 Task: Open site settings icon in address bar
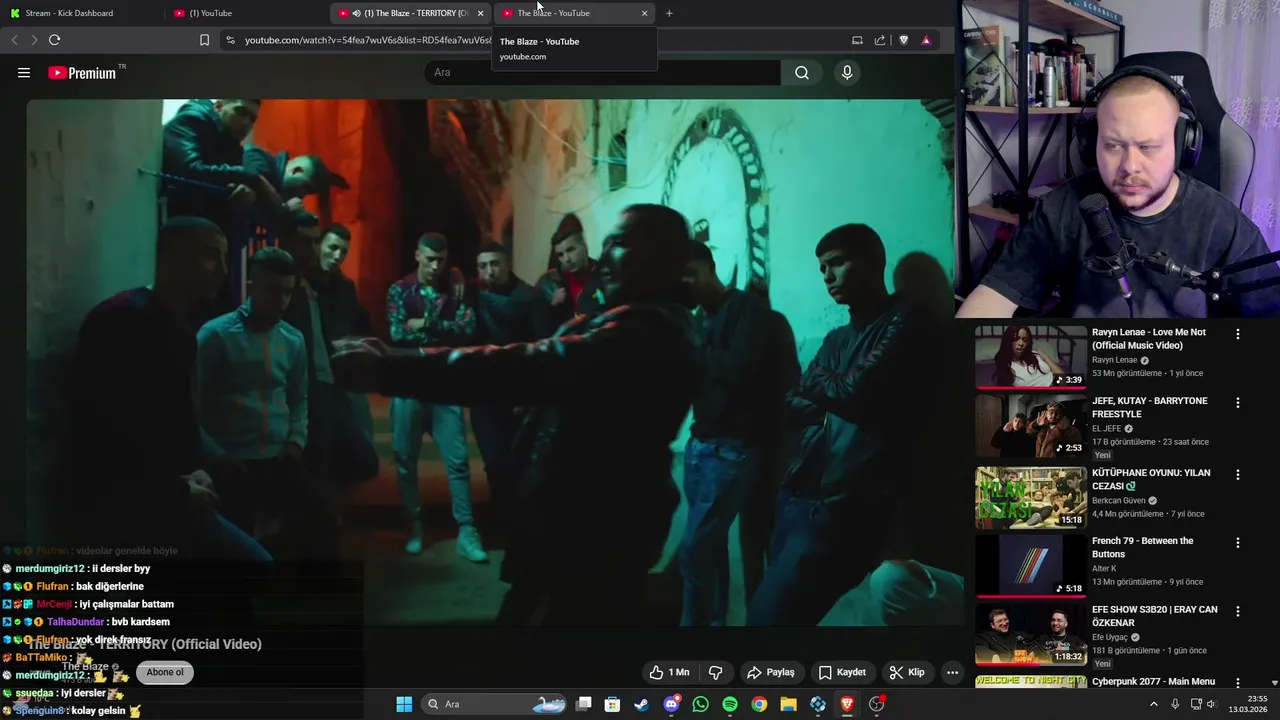coord(230,40)
